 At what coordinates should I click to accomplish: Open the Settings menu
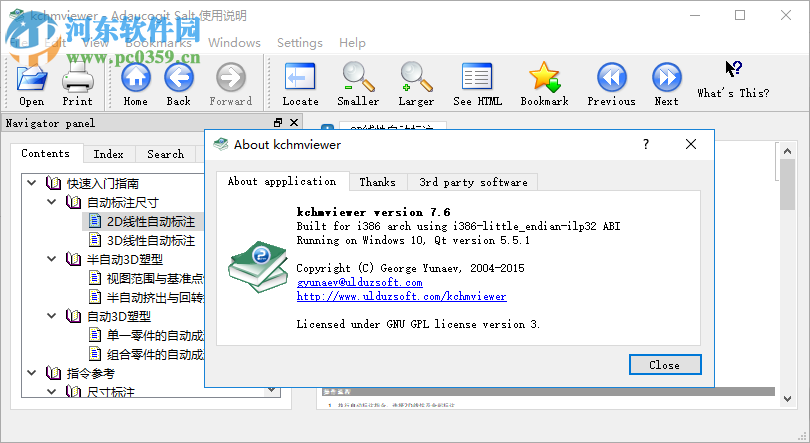click(300, 42)
